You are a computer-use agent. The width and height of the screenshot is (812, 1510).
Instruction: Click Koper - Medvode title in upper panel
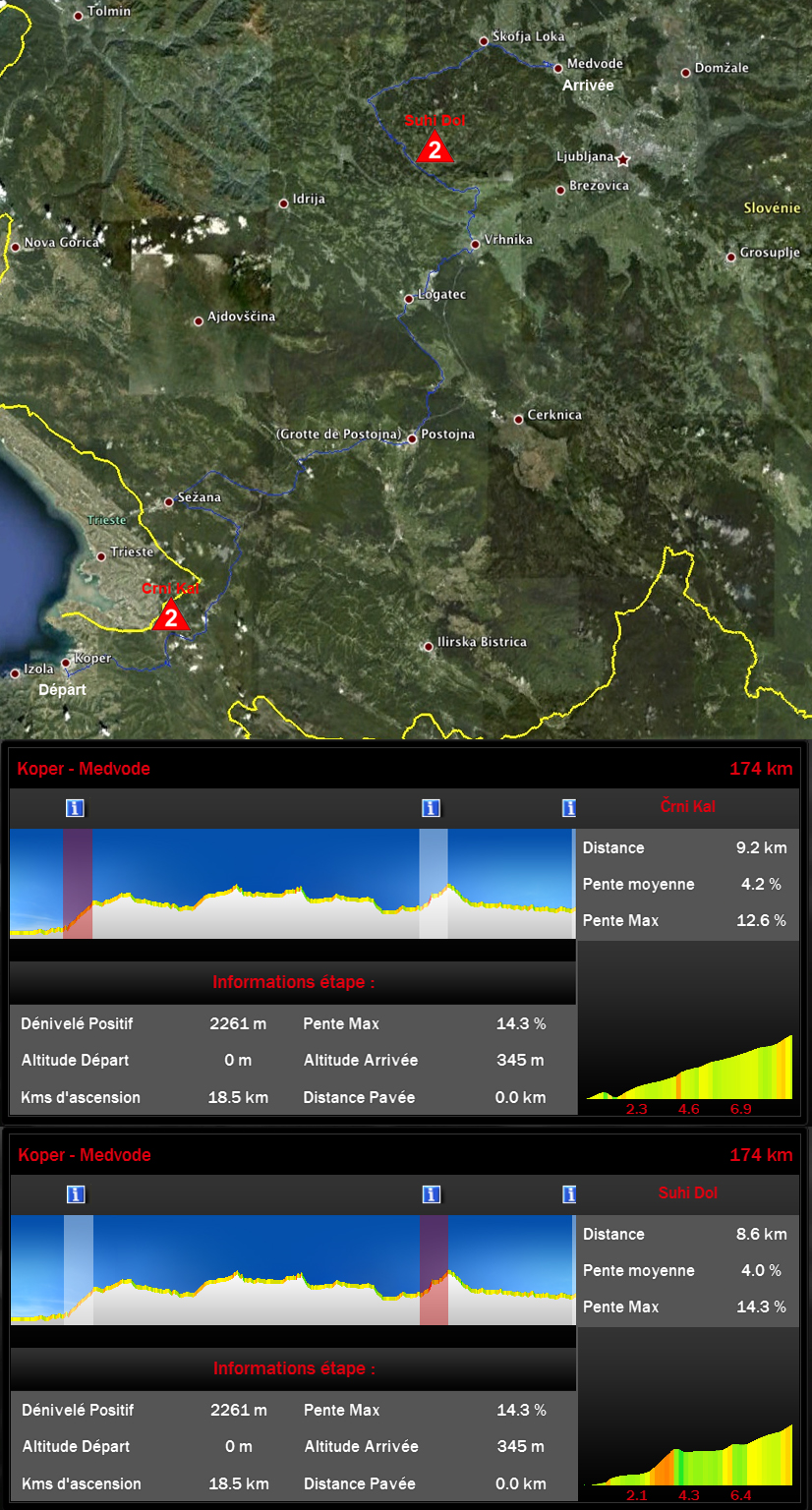tap(84, 769)
